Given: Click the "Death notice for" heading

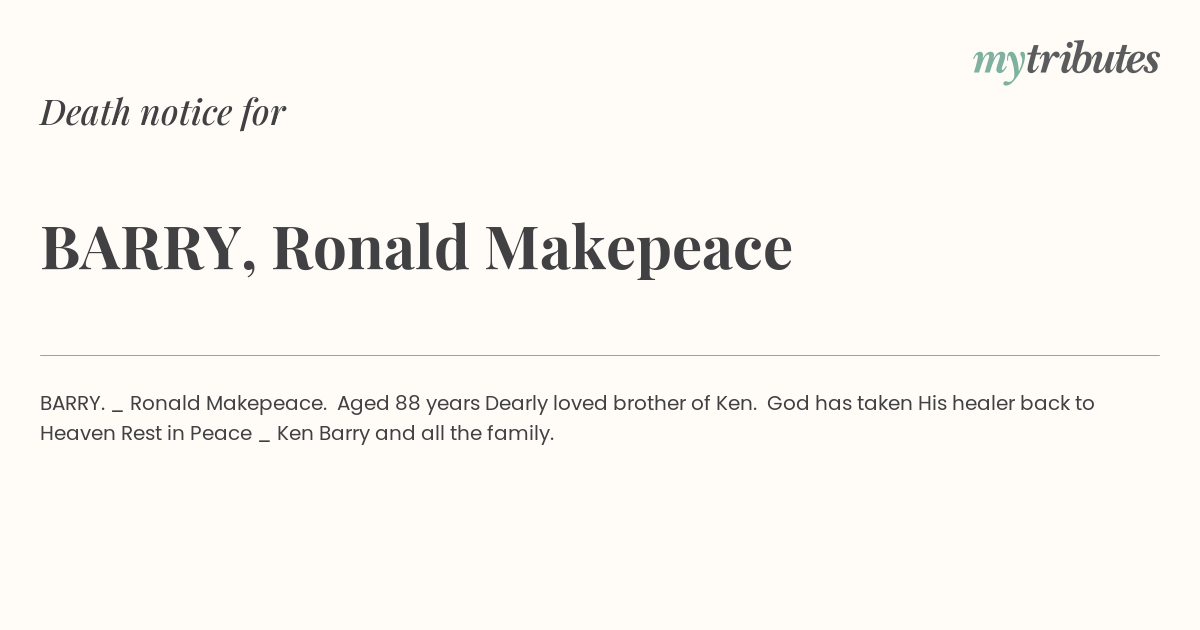Looking at the screenshot, I should point(163,112).
